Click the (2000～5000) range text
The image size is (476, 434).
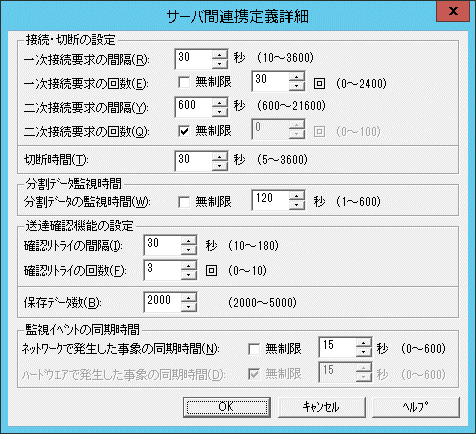(x=262, y=302)
